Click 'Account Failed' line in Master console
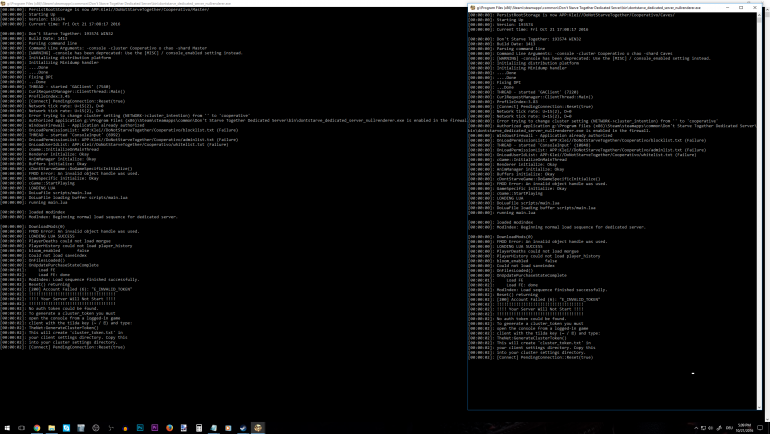Viewport: 770px width, 434px height. tap(80, 289)
